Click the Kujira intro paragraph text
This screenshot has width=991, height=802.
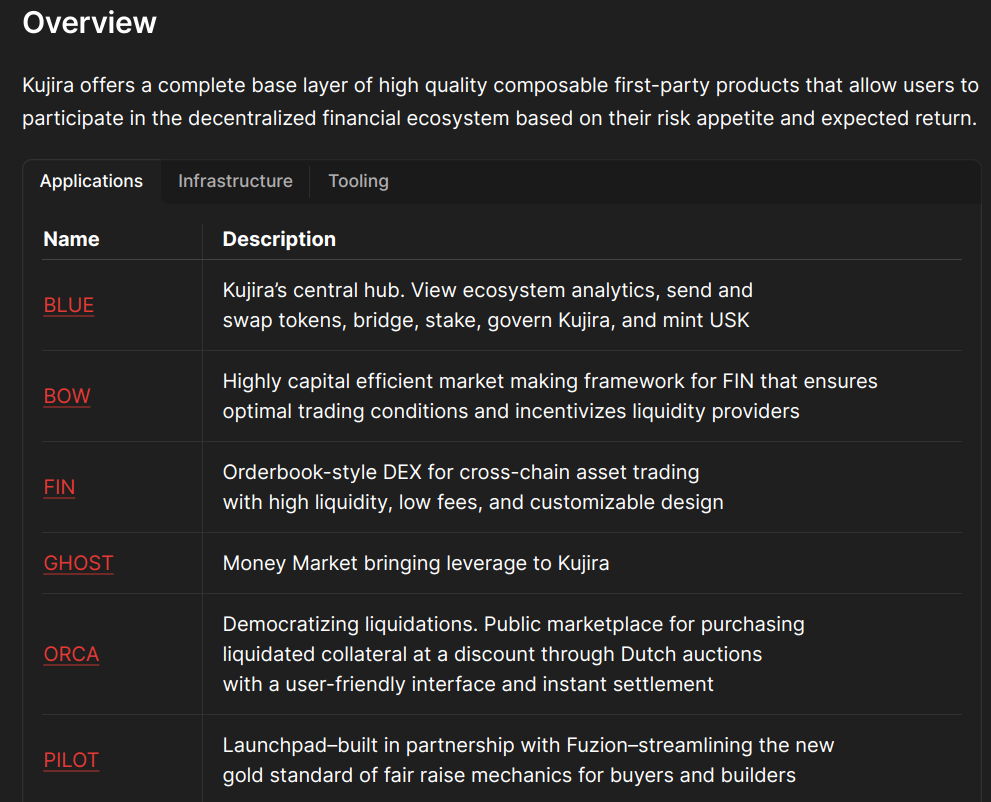pos(501,102)
